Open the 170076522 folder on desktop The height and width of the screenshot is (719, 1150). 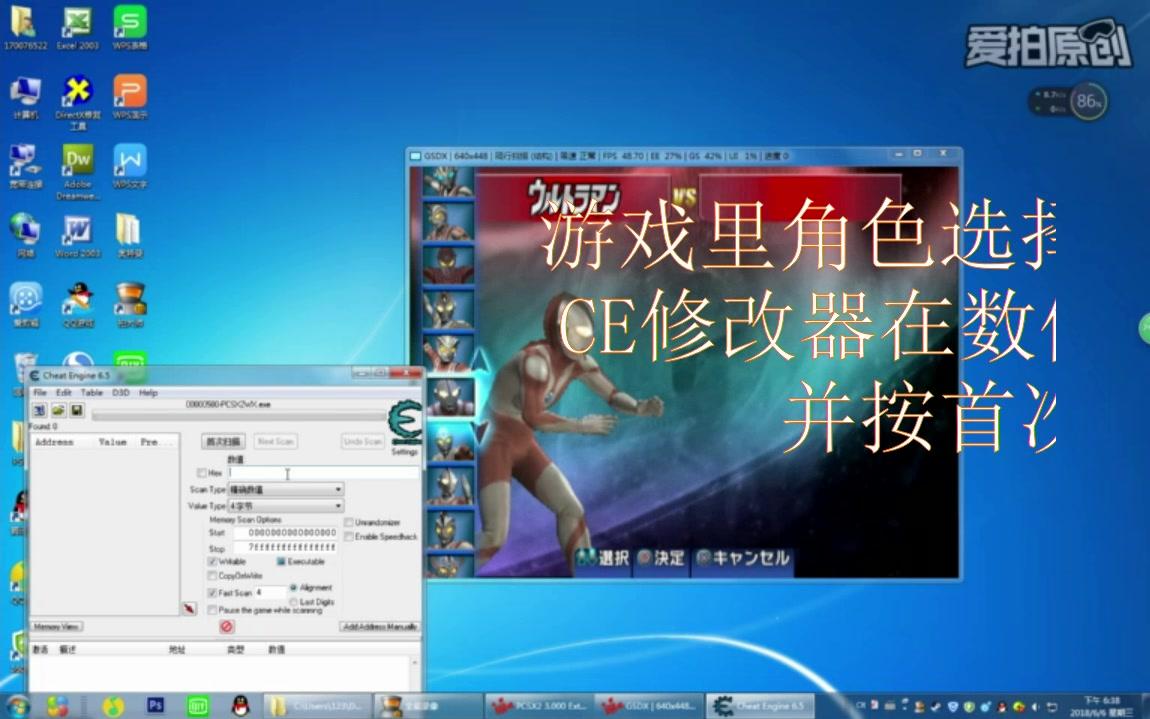pyautogui.click(x=25, y=28)
